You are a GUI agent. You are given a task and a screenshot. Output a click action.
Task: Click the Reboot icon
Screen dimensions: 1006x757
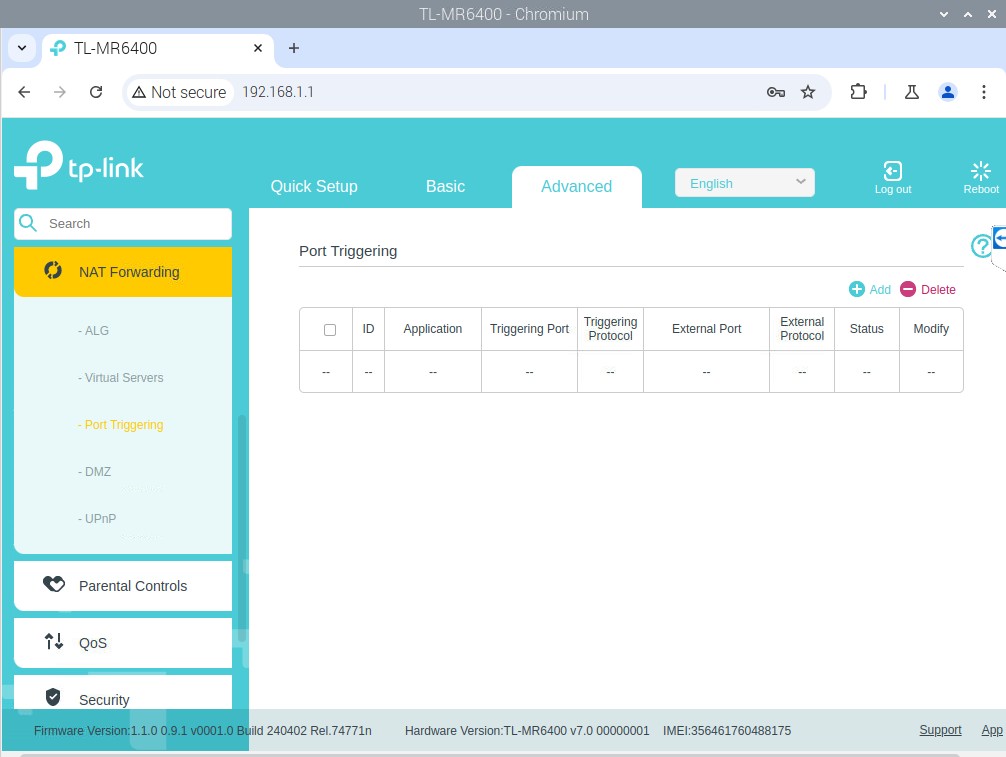tap(980, 172)
